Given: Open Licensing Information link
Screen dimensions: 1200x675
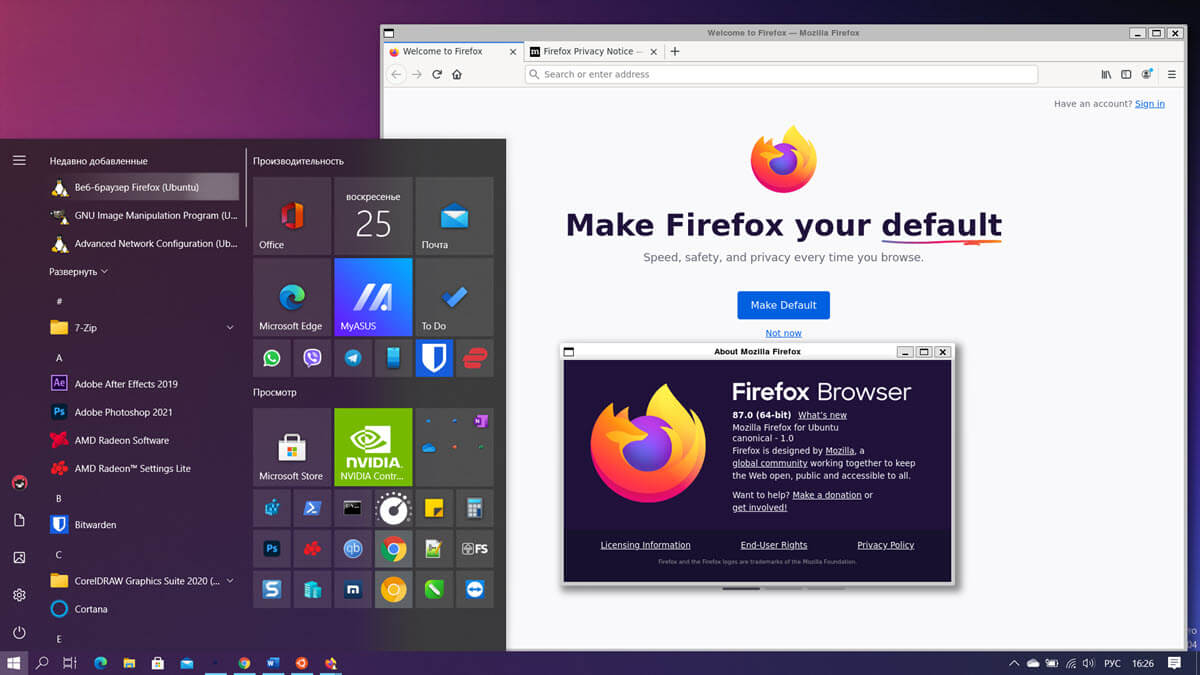Looking at the screenshot, I should coord(645,545).
